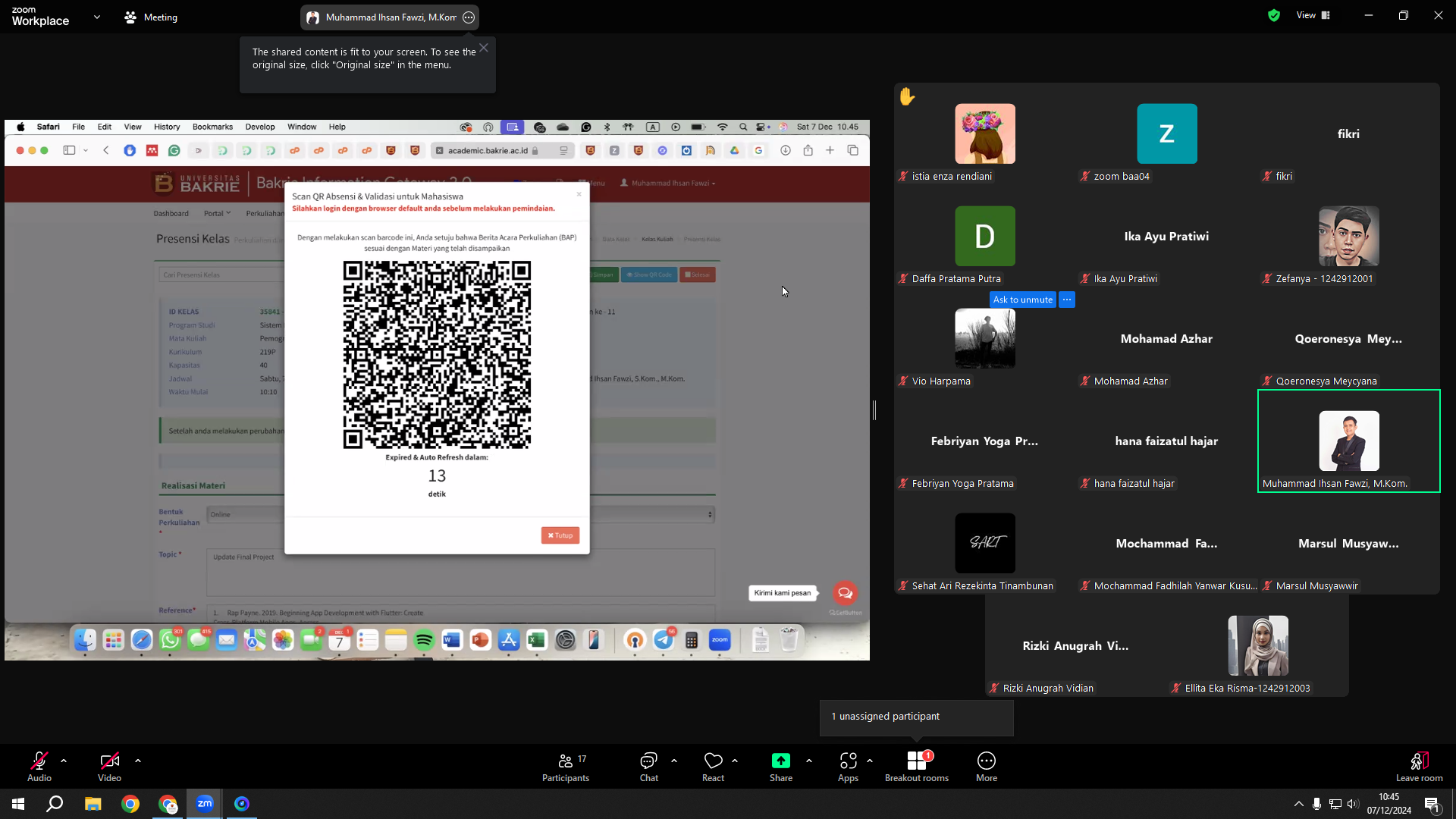Open the Participants panel
1456x819 pixels.
(x=566, y=766)
